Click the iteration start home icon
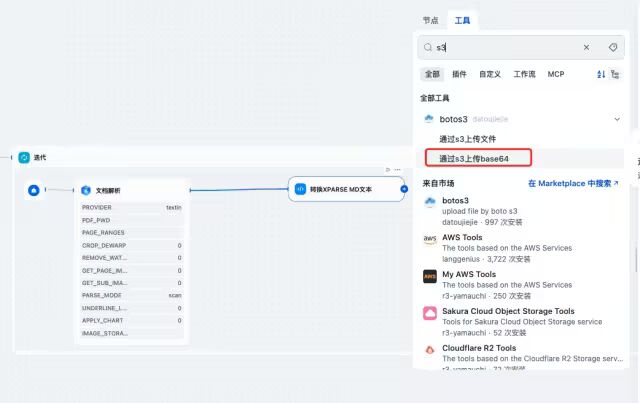Screen dimensions: 640x403 34,190
